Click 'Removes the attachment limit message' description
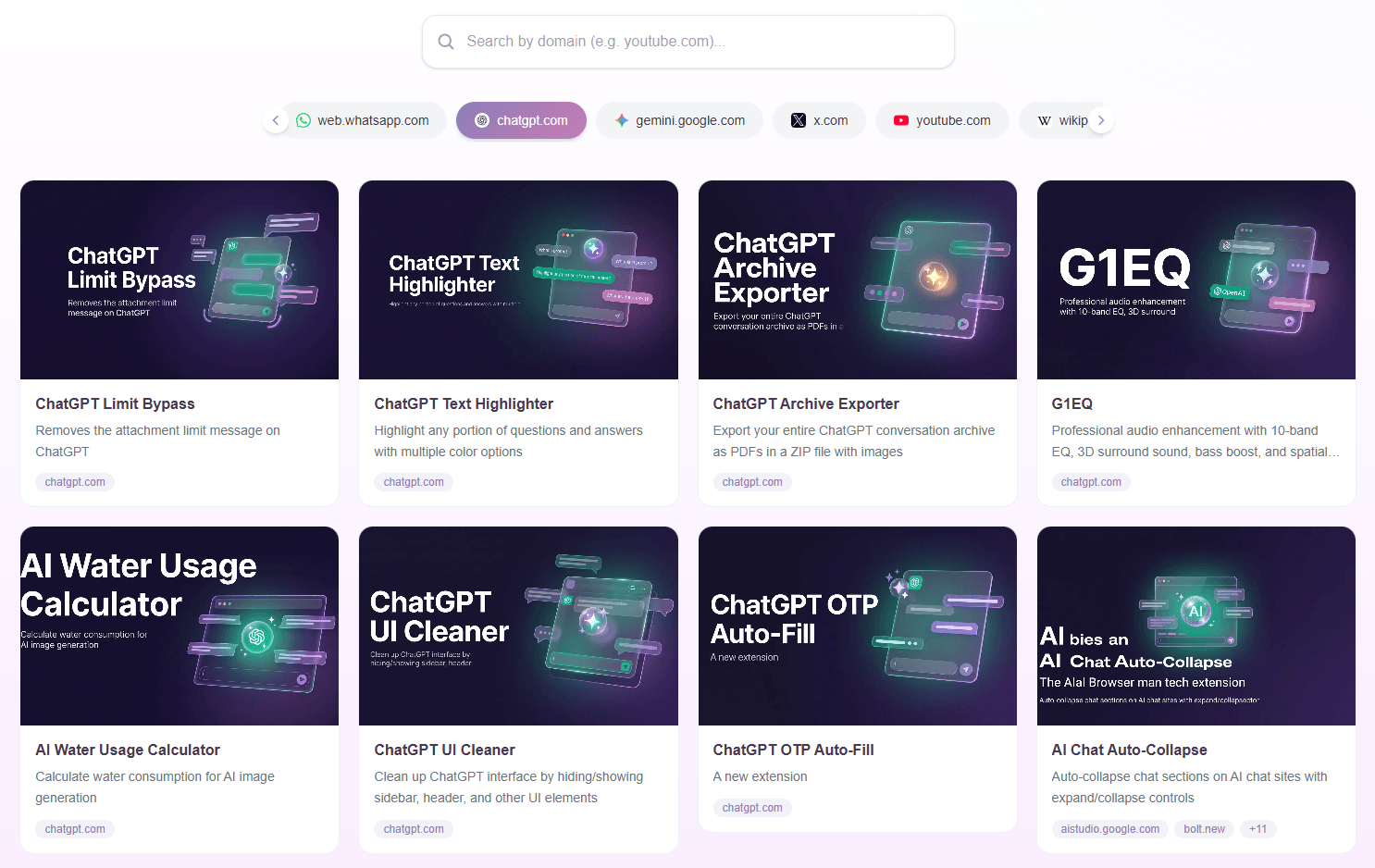1375x868 pixels. pos(157,440)
